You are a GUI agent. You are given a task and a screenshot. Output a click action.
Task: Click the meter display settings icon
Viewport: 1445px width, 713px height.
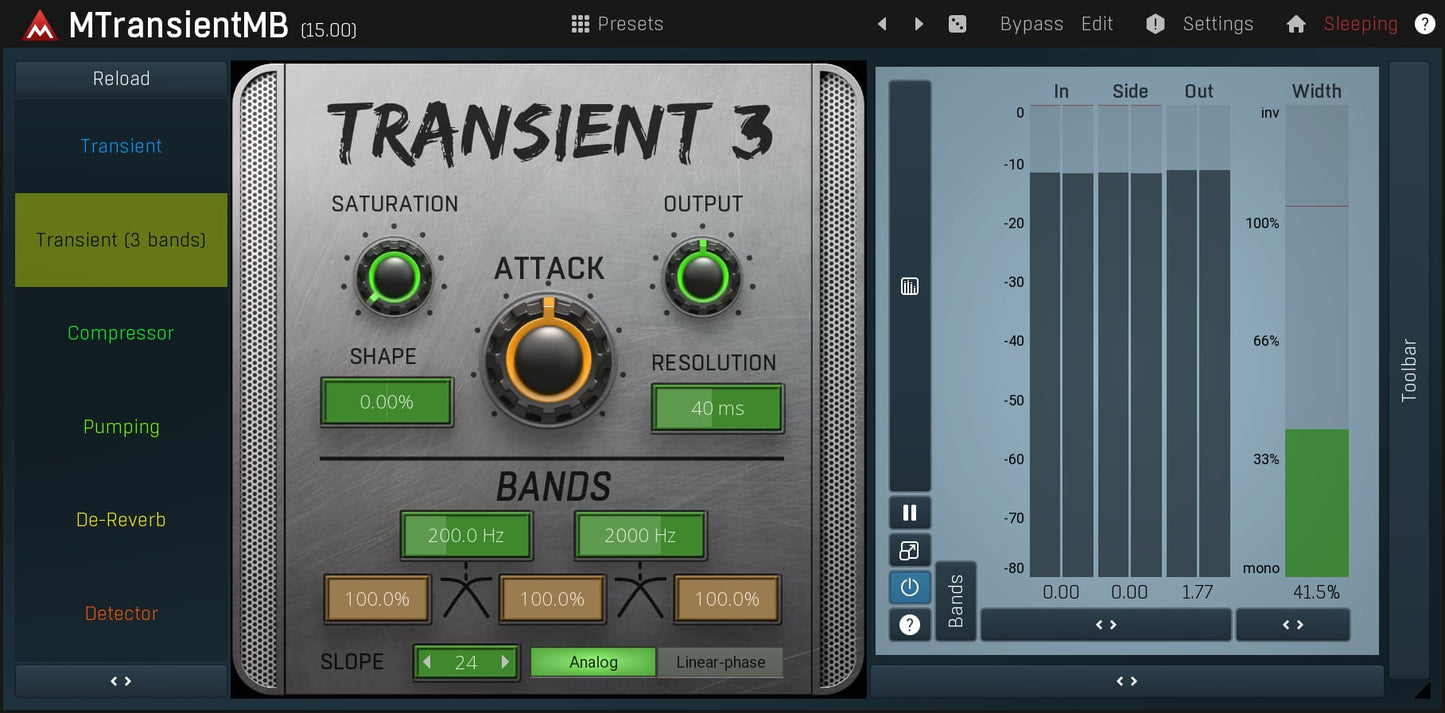coord(909,285)
